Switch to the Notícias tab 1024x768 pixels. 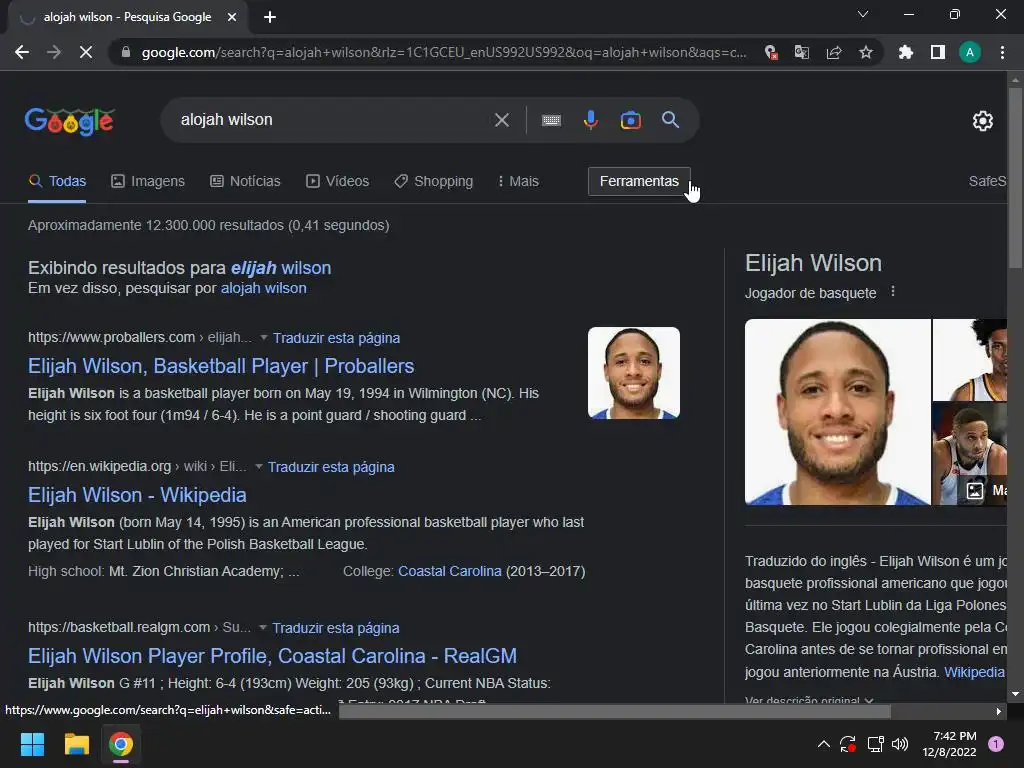[x=245, y=182]
